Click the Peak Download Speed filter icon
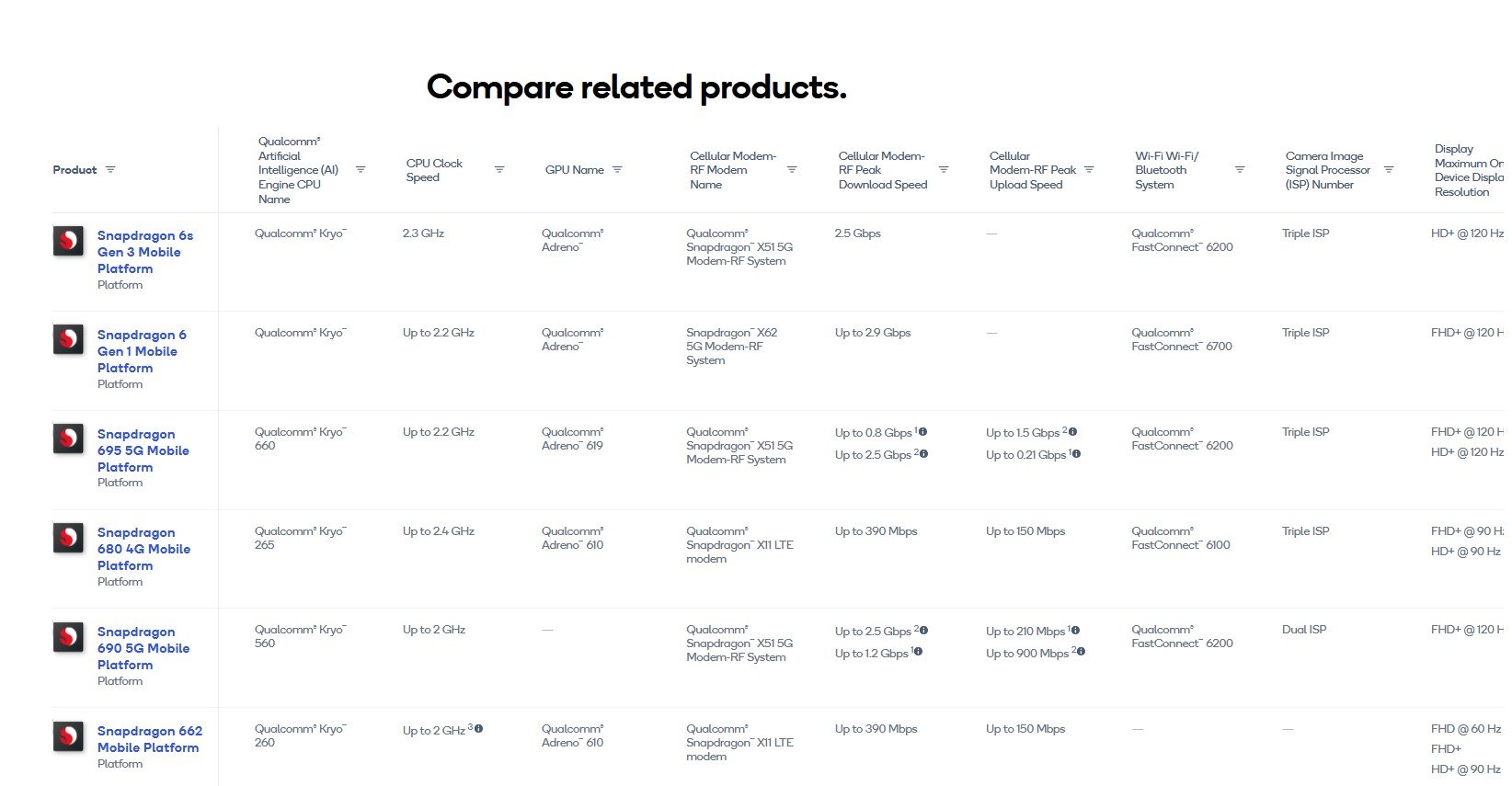Screen dimensions: 1512x786 (944, 170)
